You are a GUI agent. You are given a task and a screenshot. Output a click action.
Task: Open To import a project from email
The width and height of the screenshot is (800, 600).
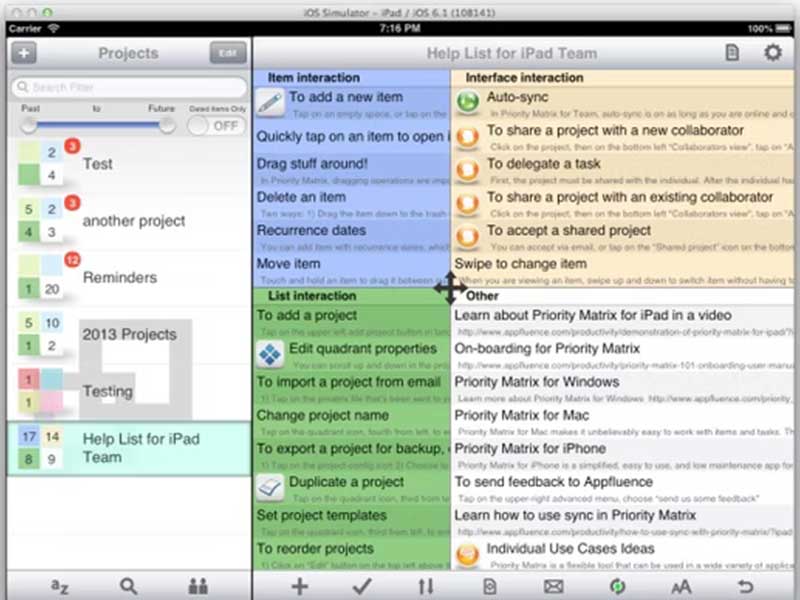coord(352,388)
